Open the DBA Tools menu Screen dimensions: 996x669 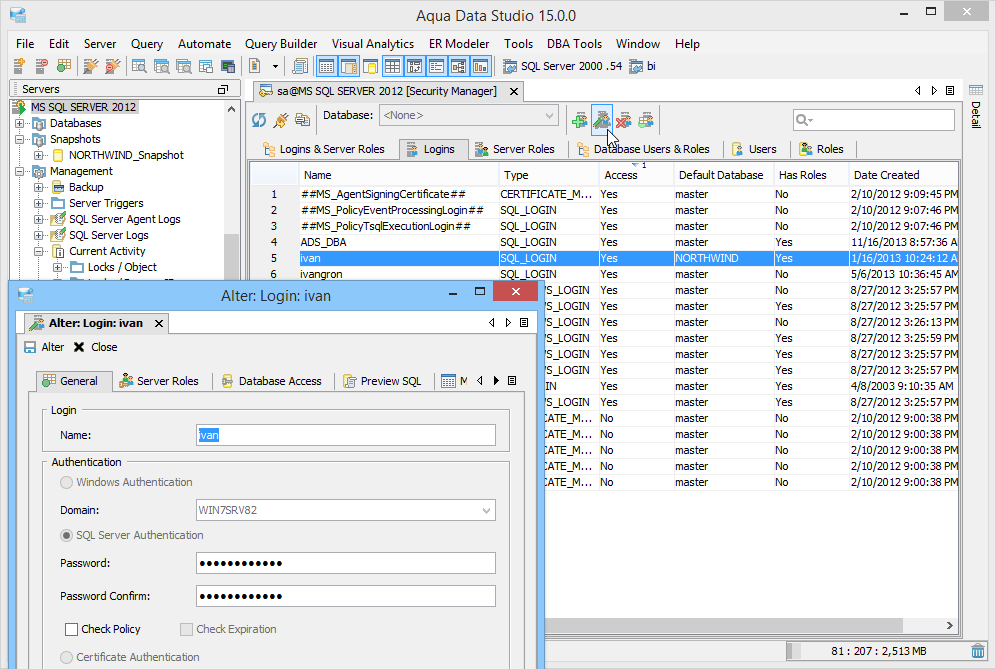tap(574, 44)
